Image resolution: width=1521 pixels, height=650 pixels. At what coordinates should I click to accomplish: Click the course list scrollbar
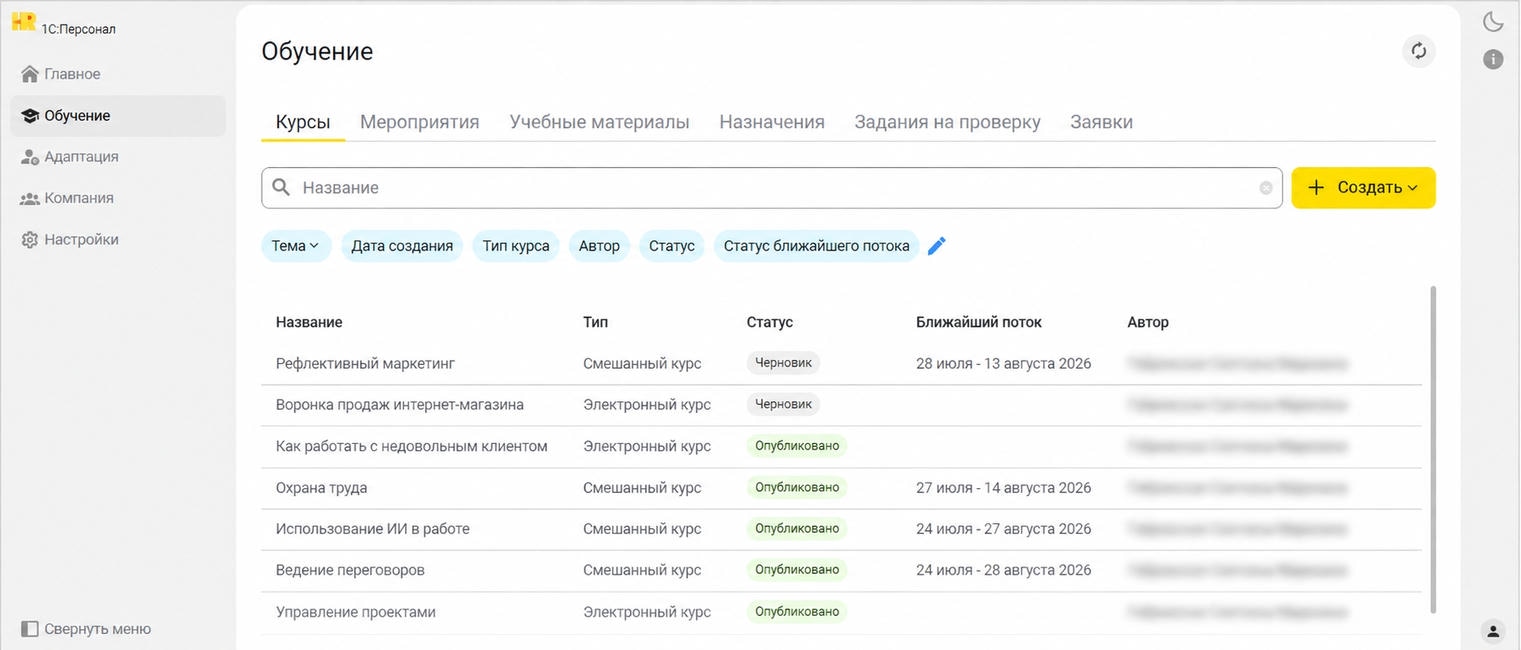1433,450
